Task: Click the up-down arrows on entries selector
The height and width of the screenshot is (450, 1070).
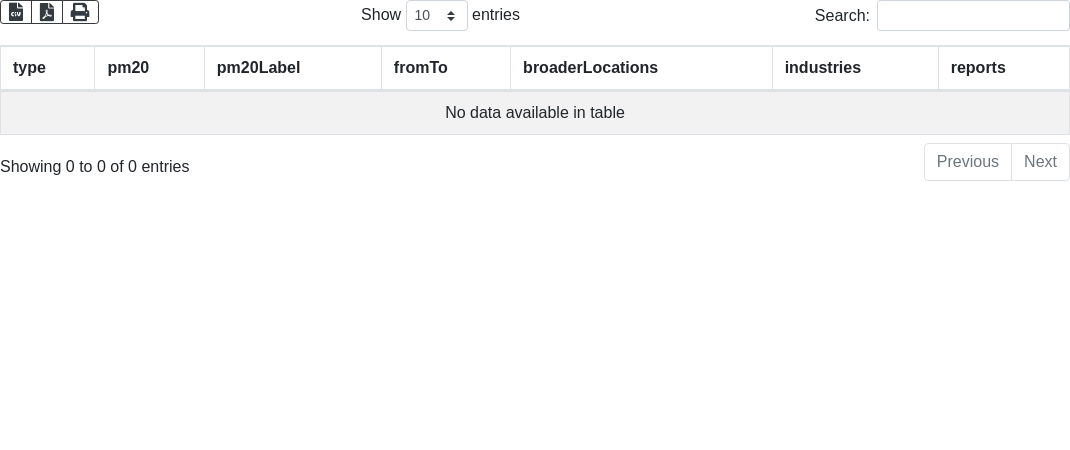Action: click(452, 16)
